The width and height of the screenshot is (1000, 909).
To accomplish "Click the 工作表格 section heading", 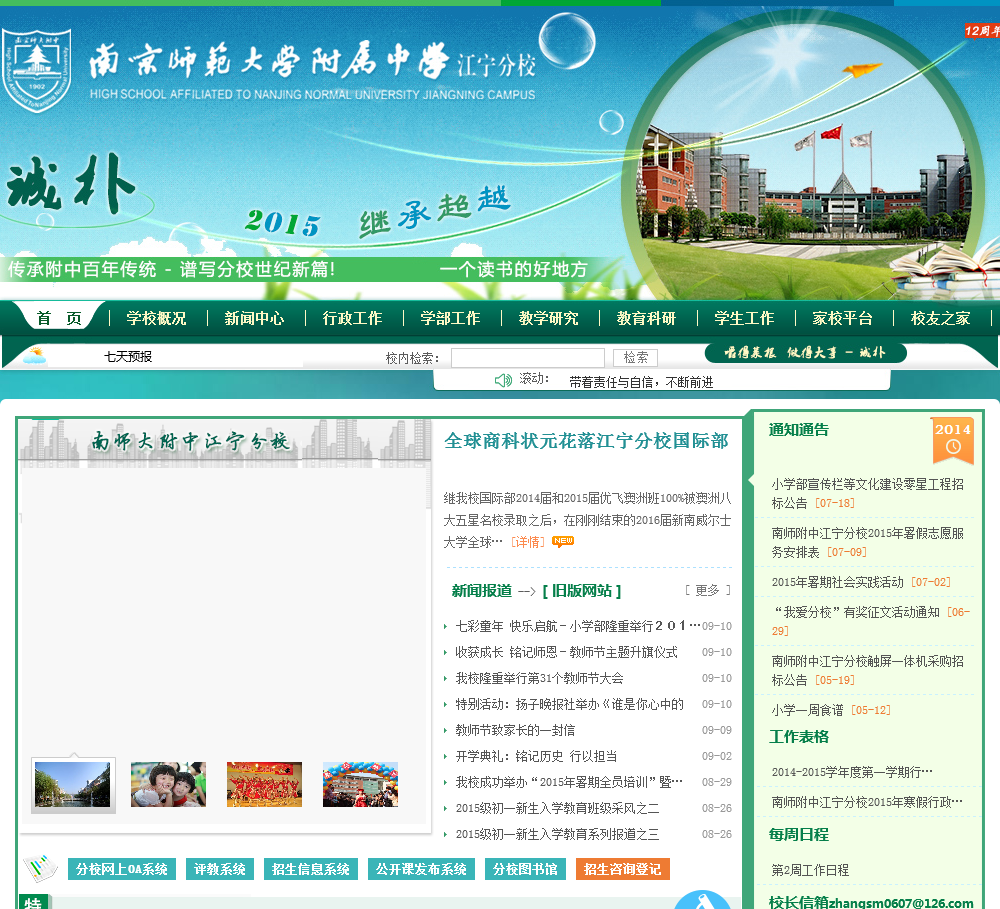I will tap(798, 737).
